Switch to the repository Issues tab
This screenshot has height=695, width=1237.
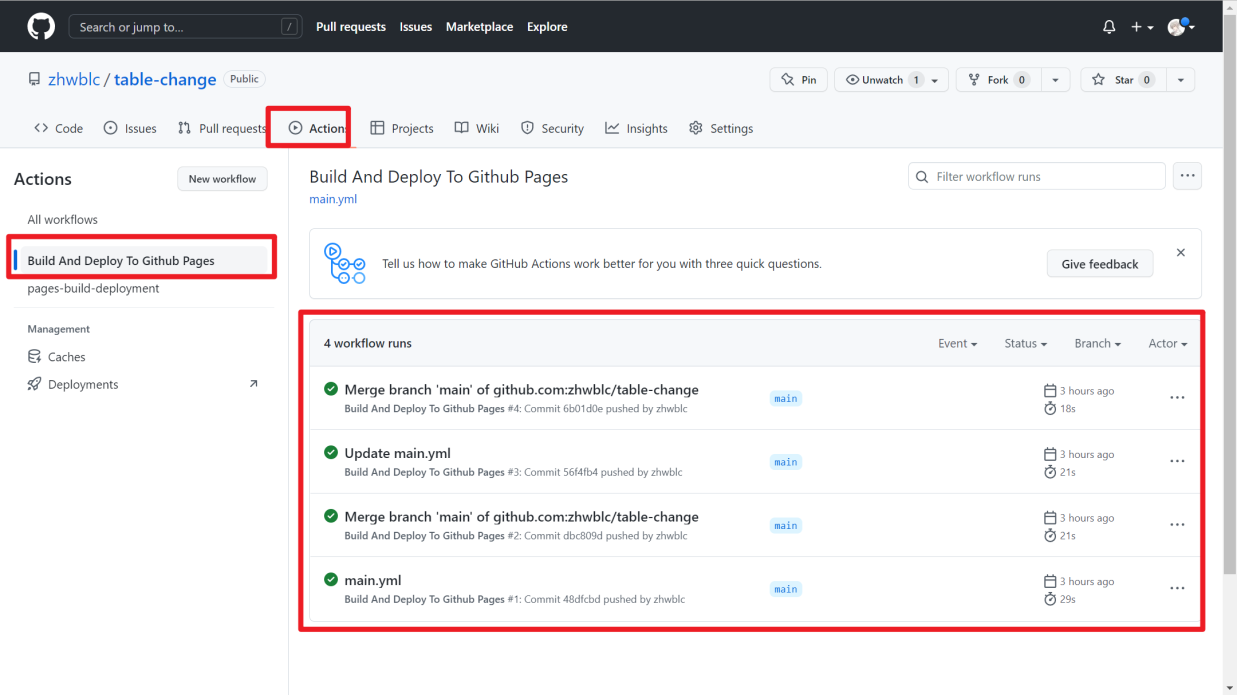tap(131, 128)
